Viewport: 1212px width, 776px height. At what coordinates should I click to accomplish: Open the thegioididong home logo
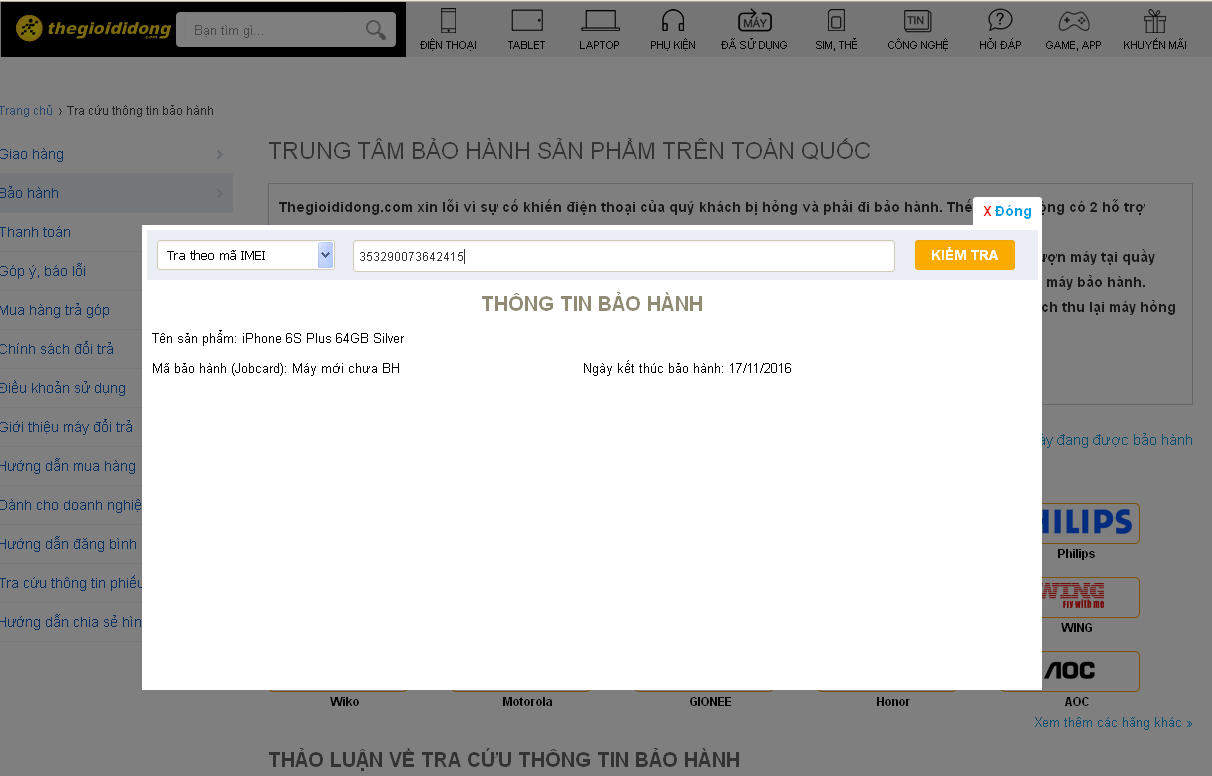pos(93,29)
